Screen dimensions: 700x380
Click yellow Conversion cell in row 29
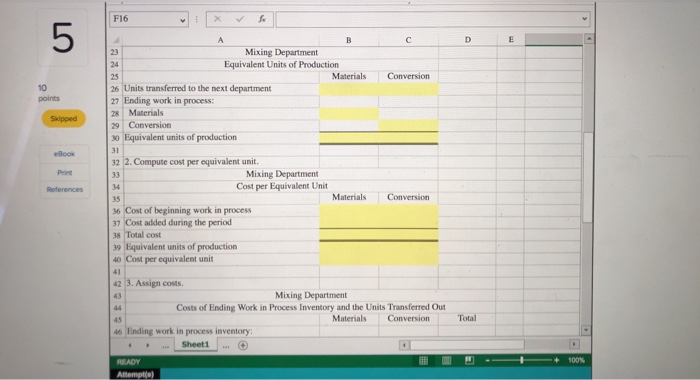click(x=408, y=125)
